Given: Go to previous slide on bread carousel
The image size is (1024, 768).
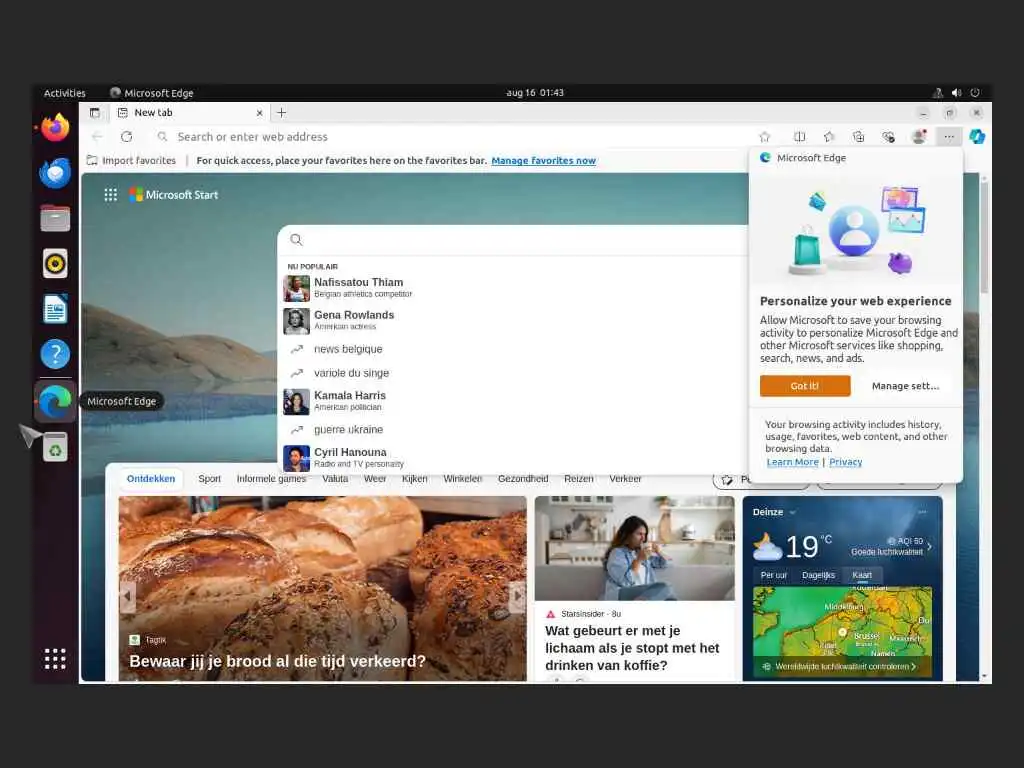Looking at the screenshot, I should pos(127,596).
